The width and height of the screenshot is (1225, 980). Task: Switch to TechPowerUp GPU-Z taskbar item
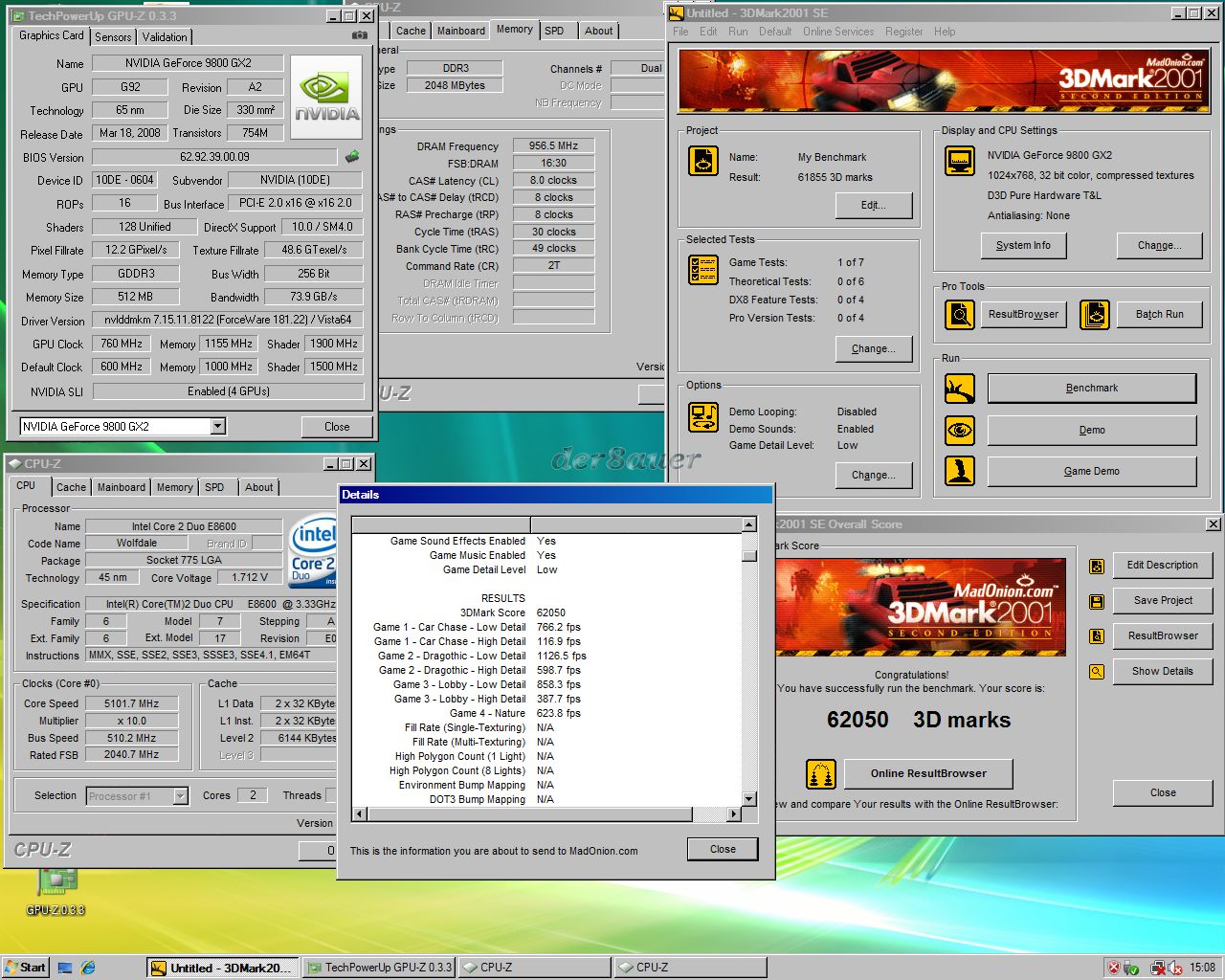coord(379,968)
